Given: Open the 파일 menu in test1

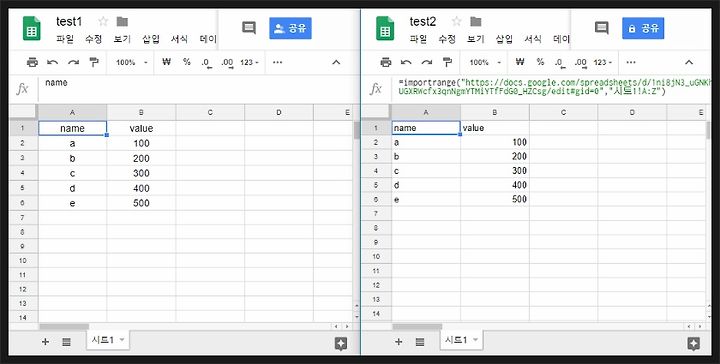Looking at the screenshot, I should click(65, 39).
